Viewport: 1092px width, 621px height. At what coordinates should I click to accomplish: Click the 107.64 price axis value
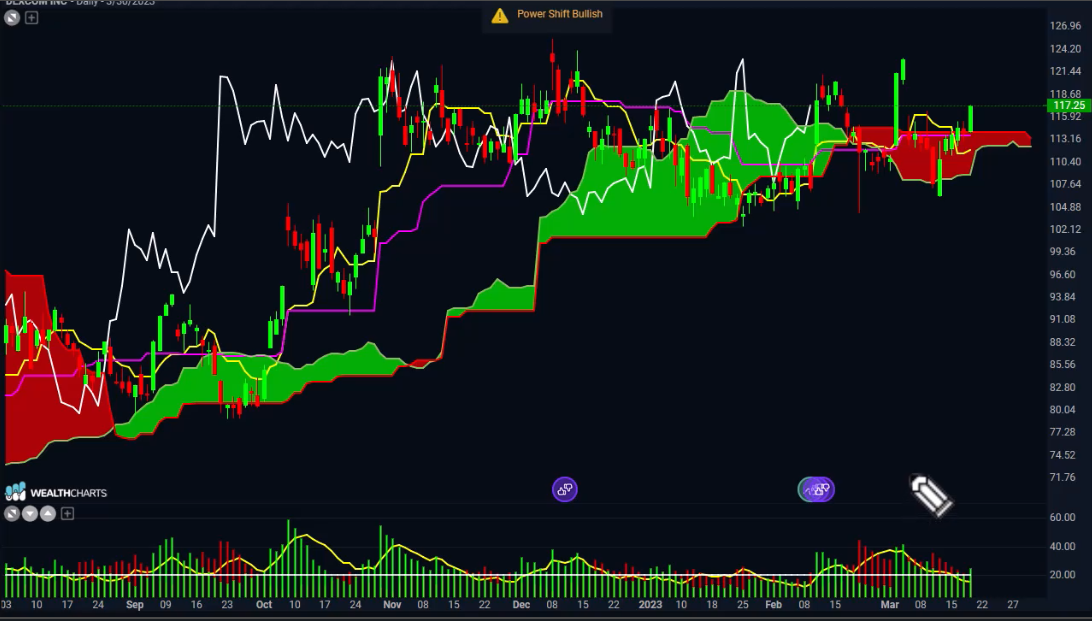(1066, 184)
